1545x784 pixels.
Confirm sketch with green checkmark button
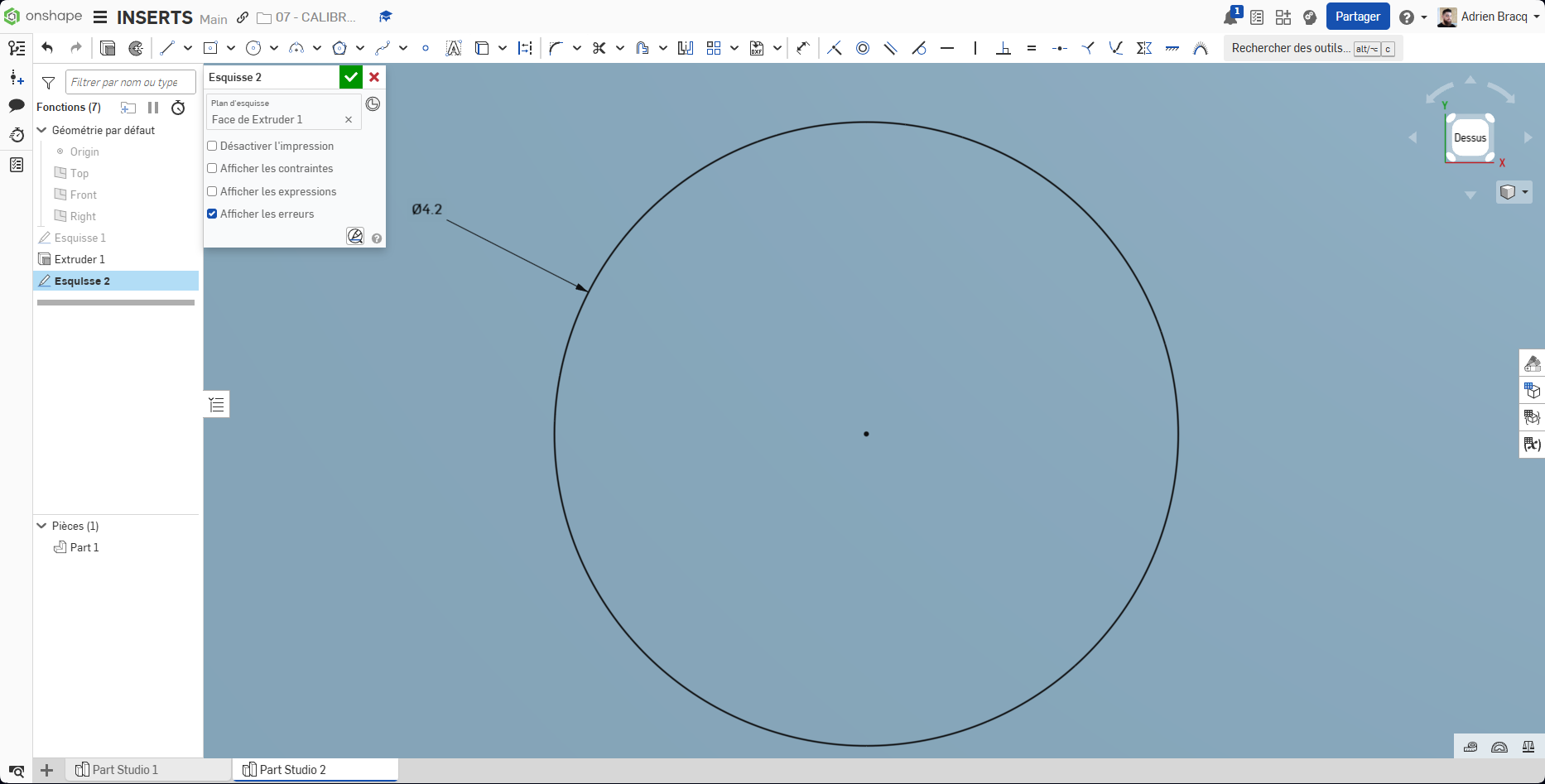point(351,77)
